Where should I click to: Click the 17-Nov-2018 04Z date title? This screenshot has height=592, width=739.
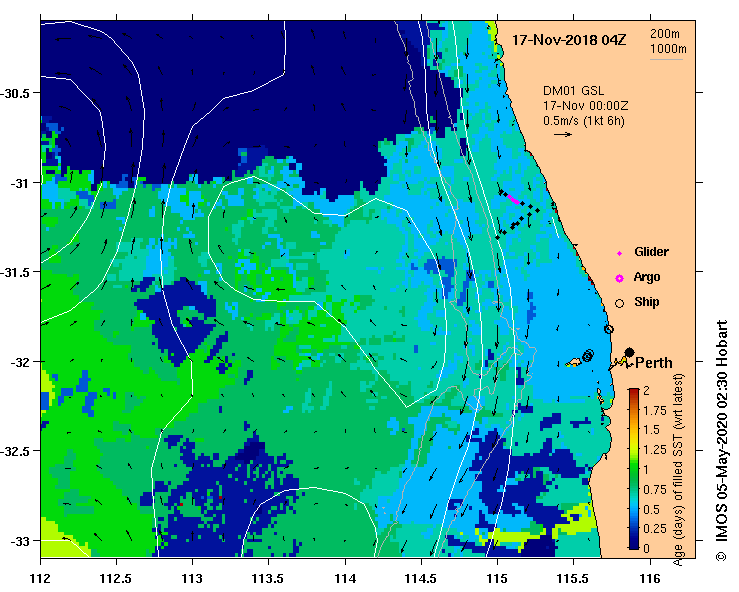click(x=569, y=40)
